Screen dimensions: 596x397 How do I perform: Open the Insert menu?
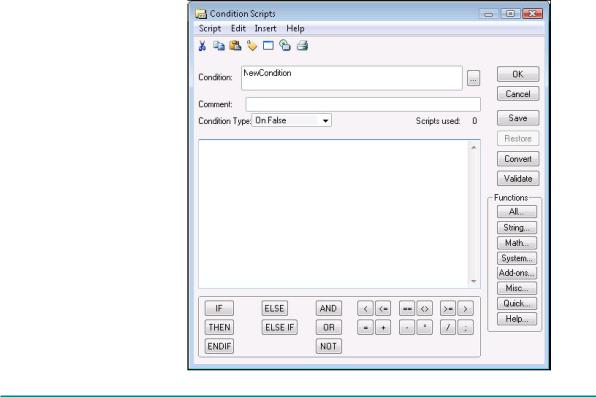pos(265,29)
